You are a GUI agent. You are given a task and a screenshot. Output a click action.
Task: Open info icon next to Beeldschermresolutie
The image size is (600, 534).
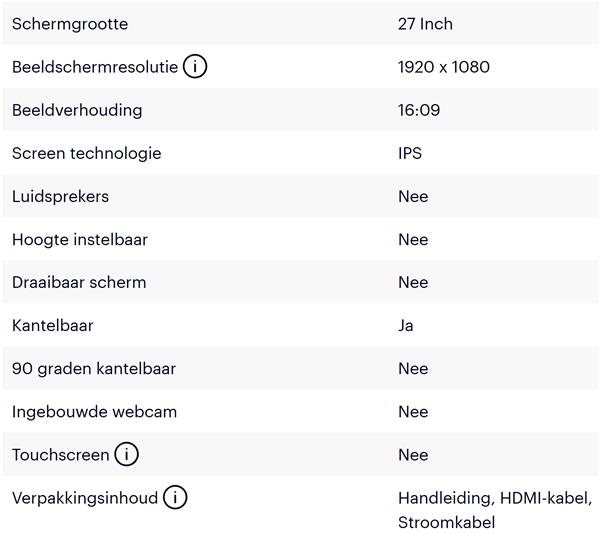pyautogui.click(x=195, y=67)
